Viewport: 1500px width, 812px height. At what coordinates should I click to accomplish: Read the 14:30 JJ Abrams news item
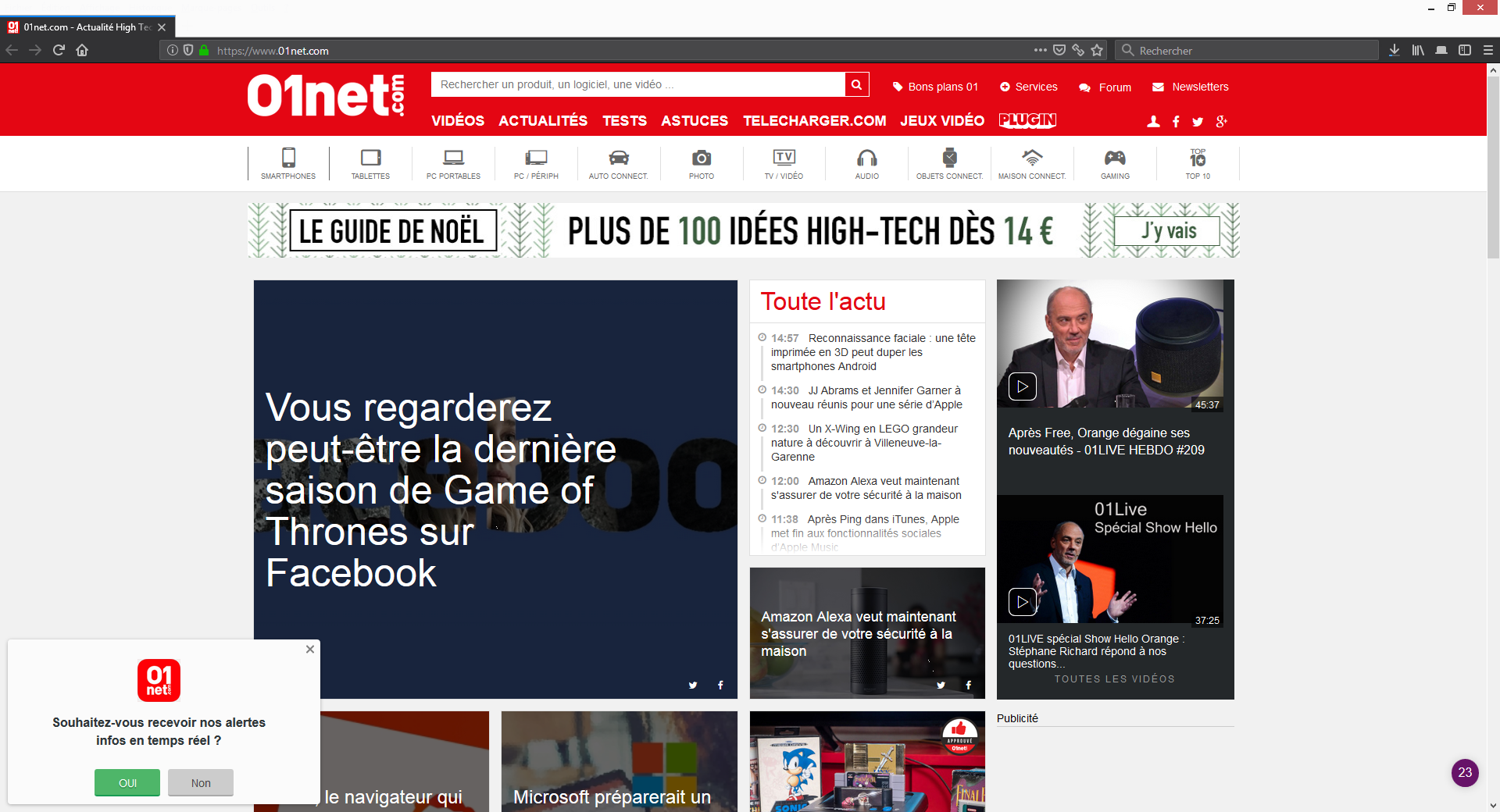867,397
